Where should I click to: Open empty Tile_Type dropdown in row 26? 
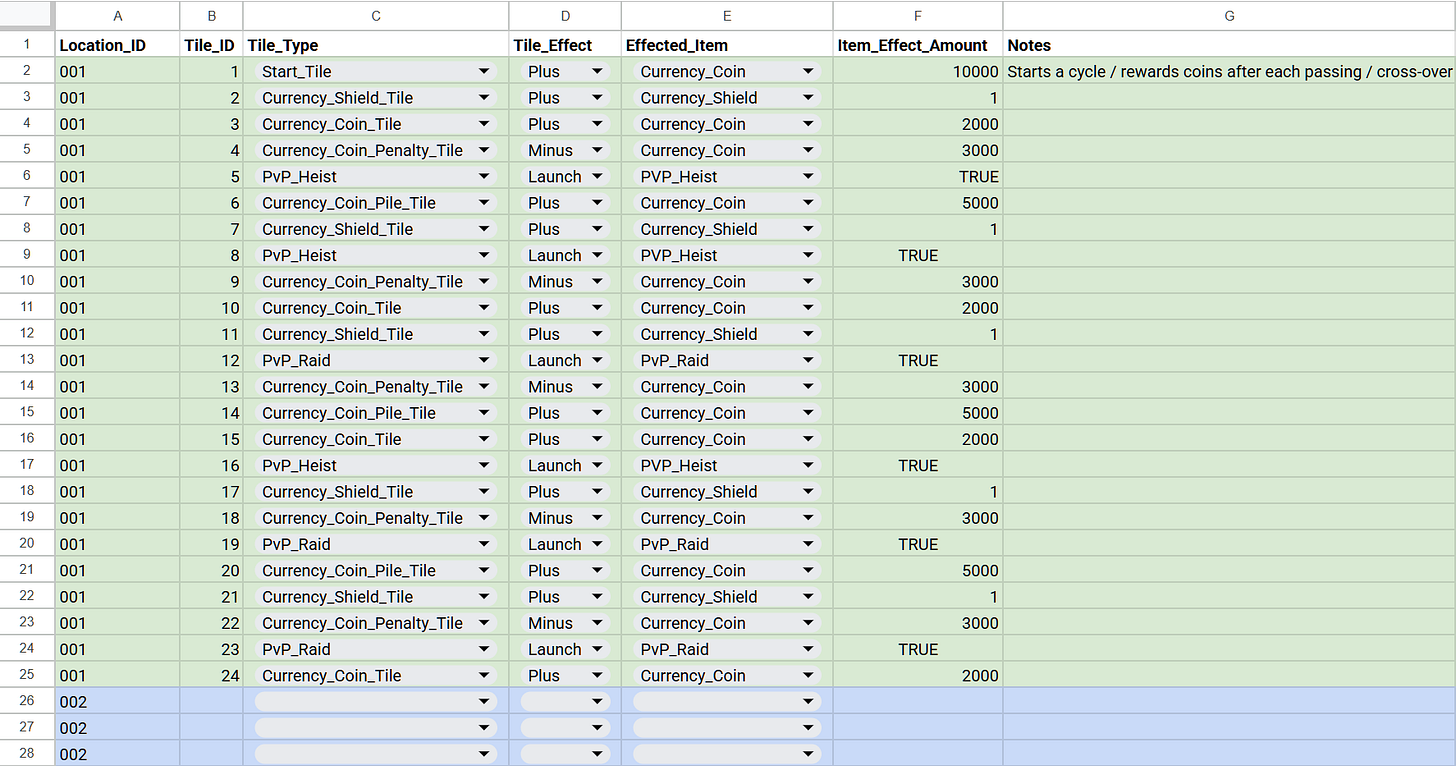pos(484,702)
